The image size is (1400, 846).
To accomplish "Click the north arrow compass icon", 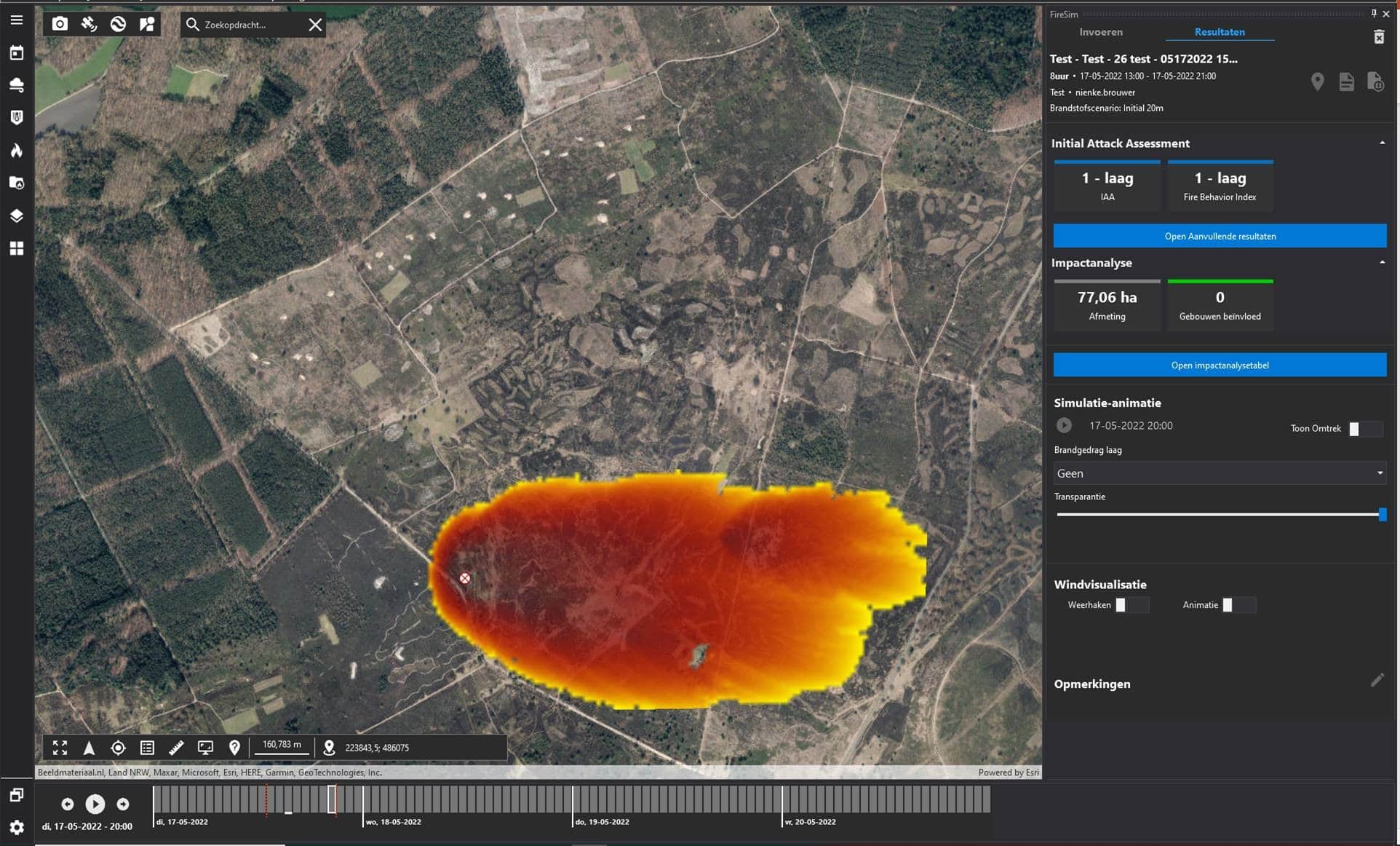I will (x=89, y=748).
